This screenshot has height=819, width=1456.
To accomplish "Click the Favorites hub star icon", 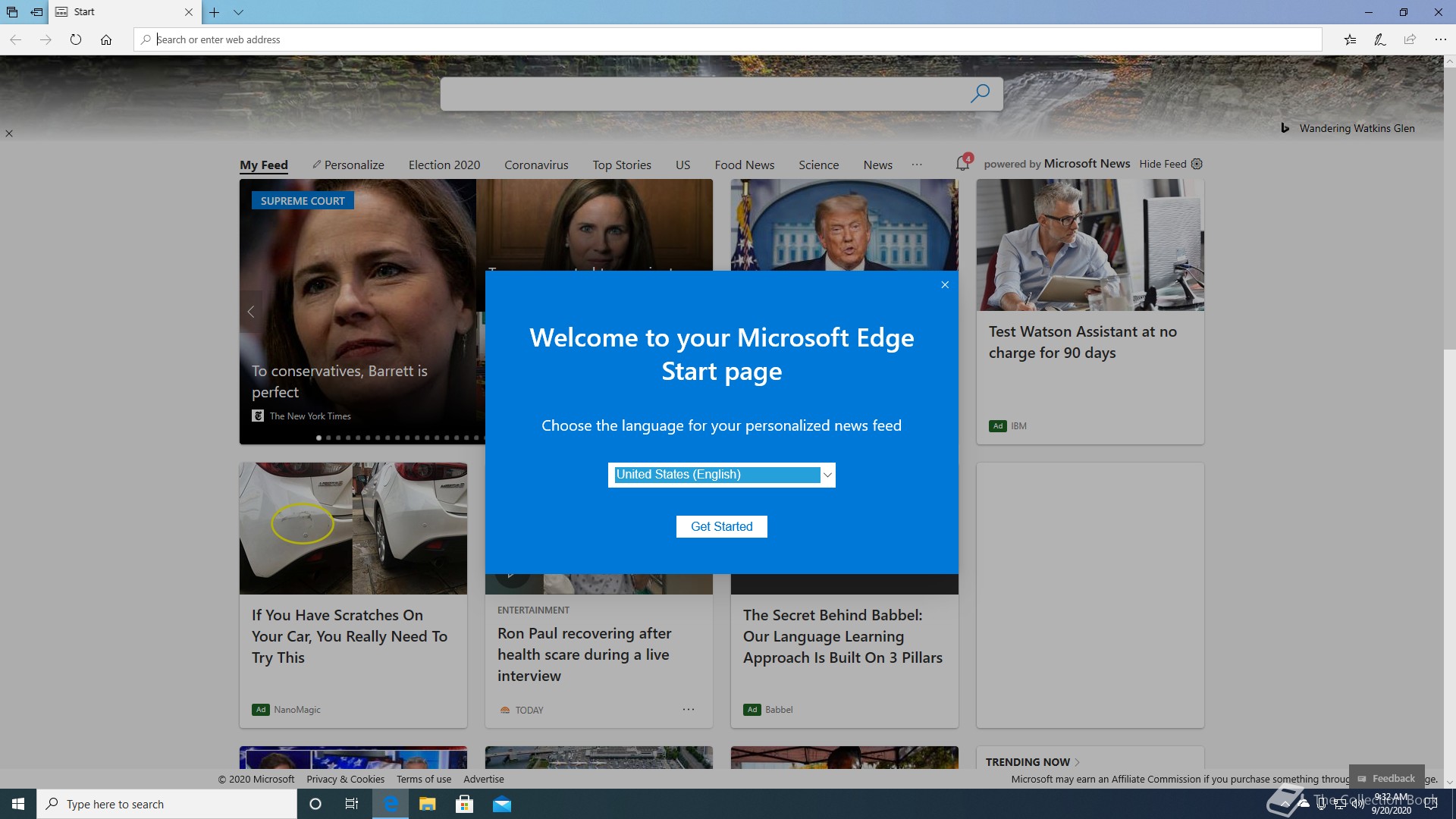I will pos(1350,39).
